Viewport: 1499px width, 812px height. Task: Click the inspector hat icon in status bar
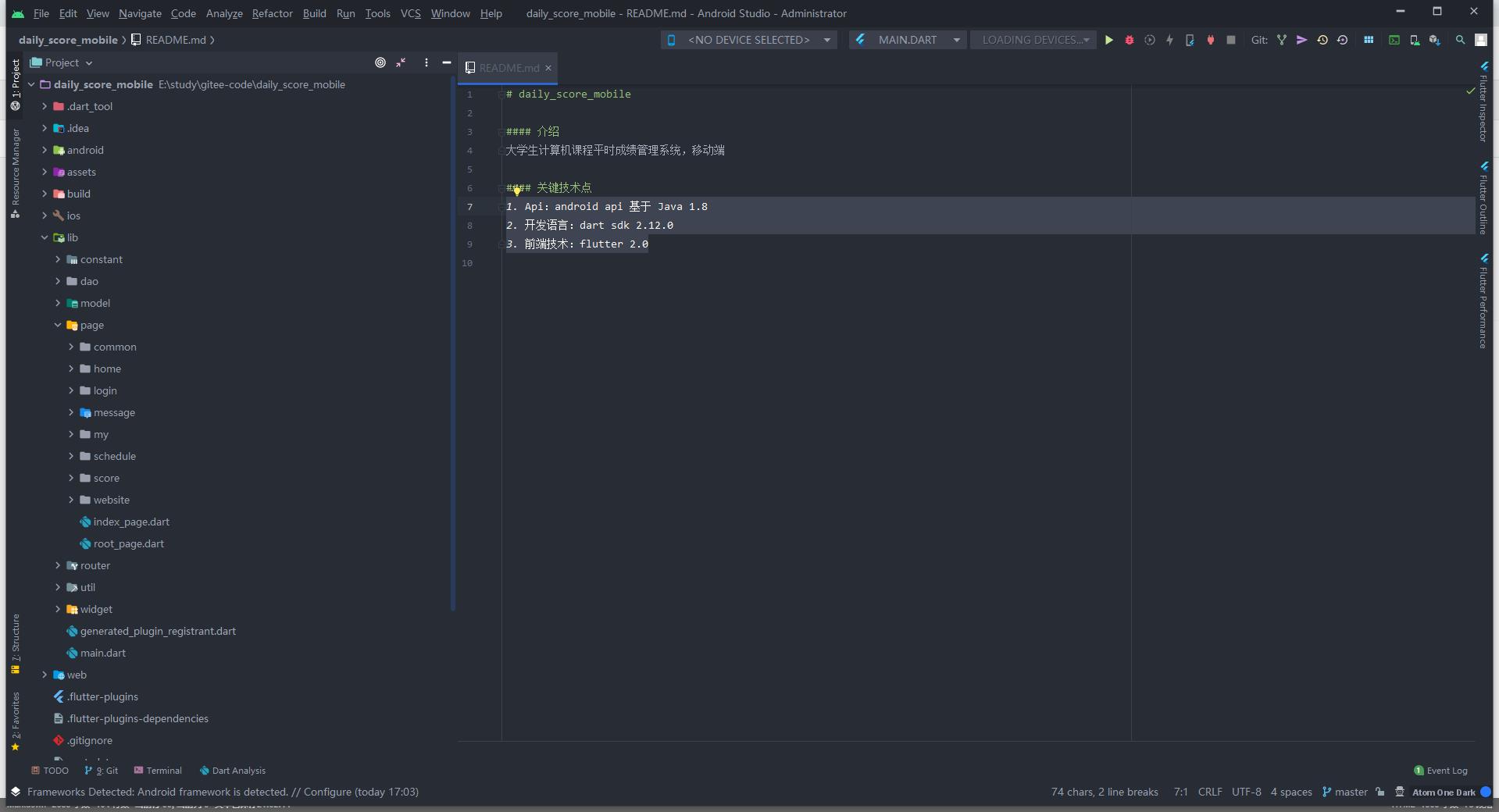point(1399,792)
